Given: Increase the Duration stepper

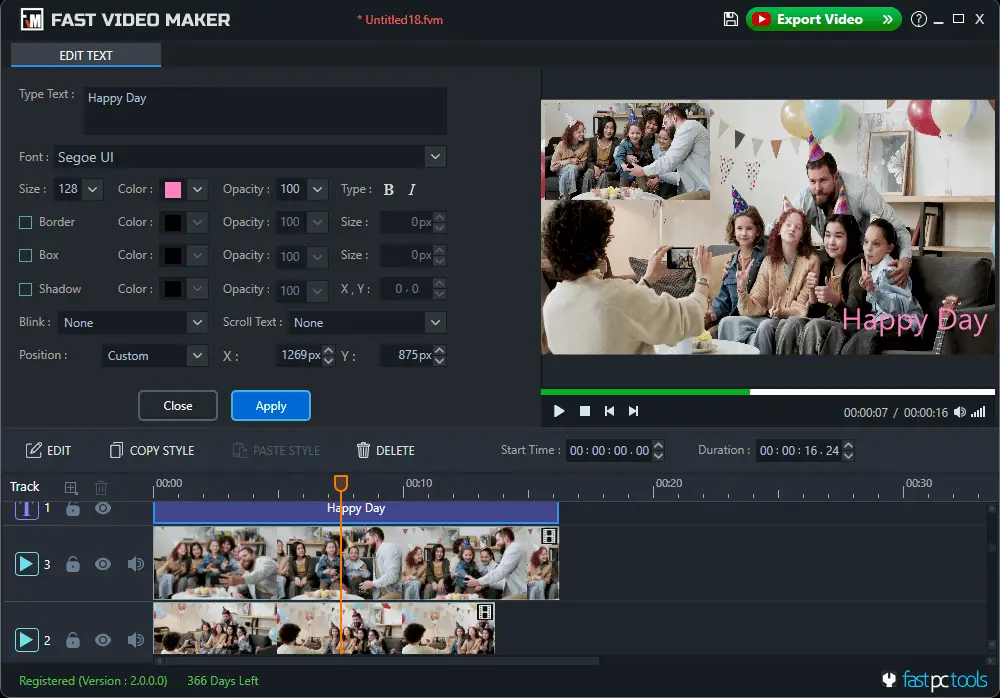Looking at the screenshot, I should [848, 445].
